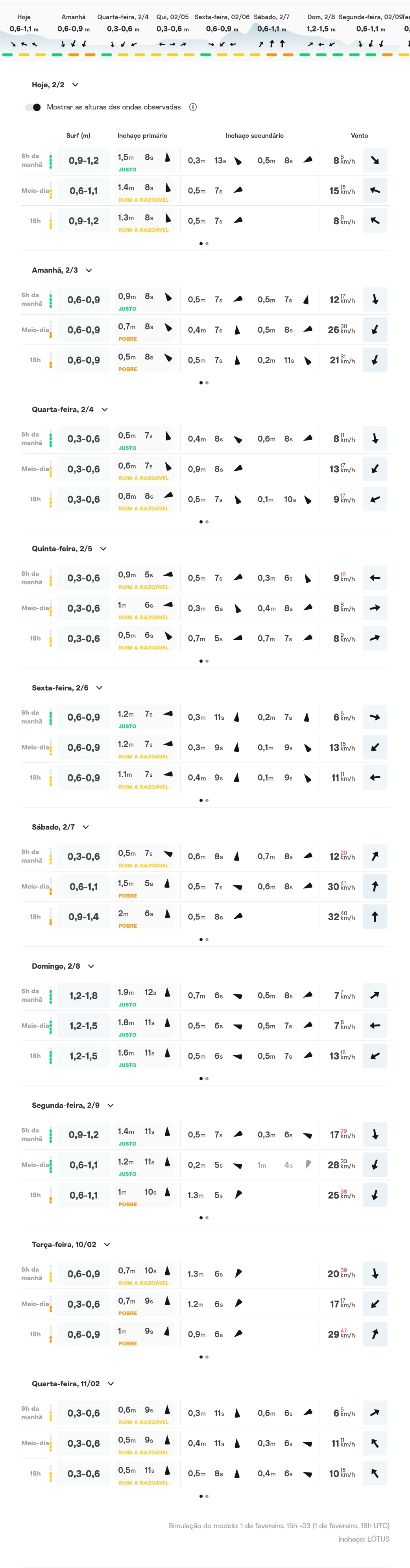Image resolution: width=410 pixels, height=1568 pixels.
Task: Click wind arrow for Quarta-feira 11/02 Meio-dia
Action: tap(375, 1443)
